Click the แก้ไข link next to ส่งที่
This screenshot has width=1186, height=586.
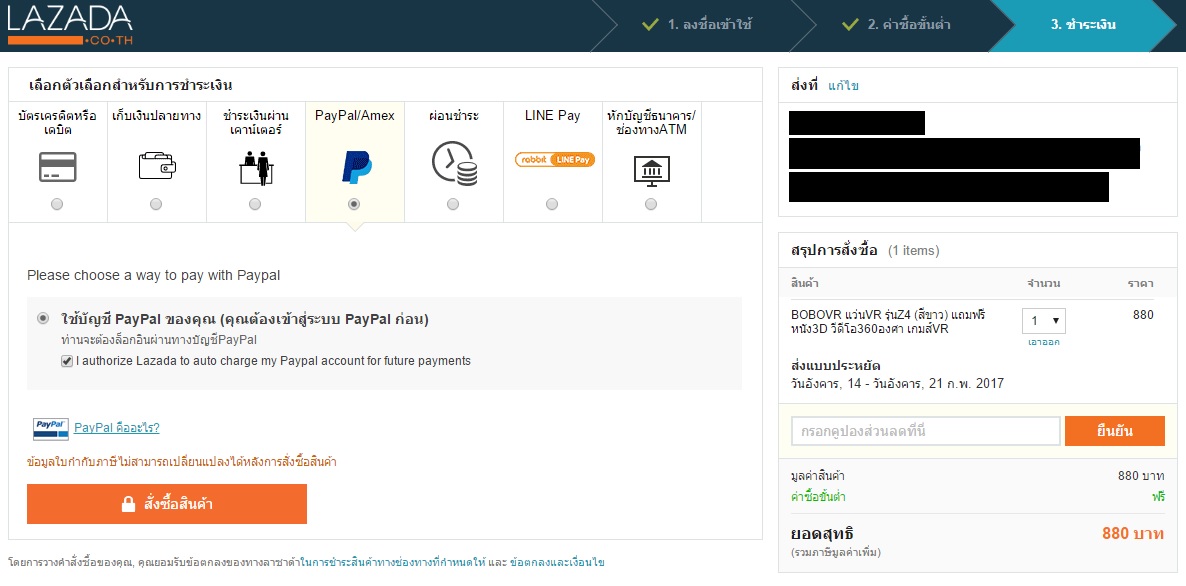[x=843, y=85]
